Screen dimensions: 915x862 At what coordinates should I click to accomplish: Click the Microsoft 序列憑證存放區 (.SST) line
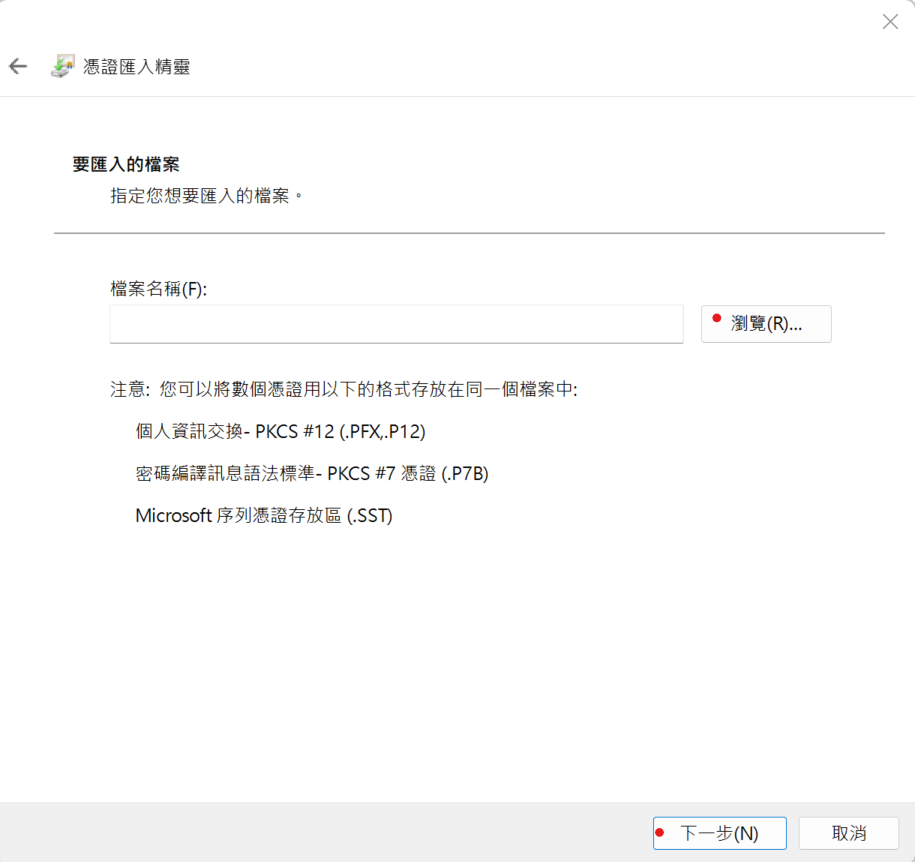(x=264, y=515)
